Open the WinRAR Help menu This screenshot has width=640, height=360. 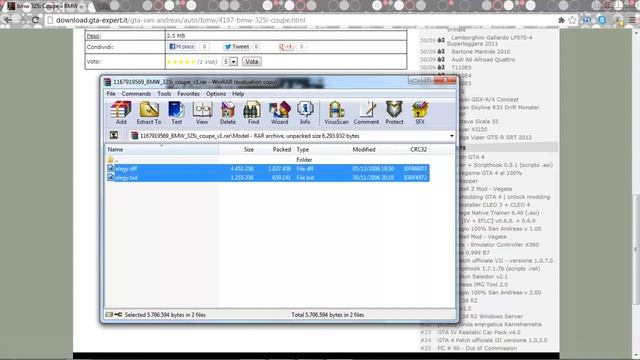click(238, 94)
